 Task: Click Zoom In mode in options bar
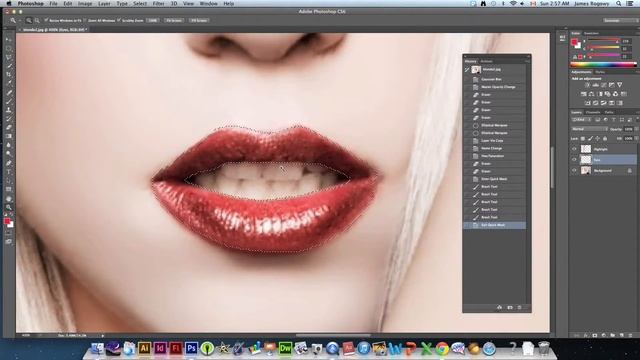tap(29, 20)
